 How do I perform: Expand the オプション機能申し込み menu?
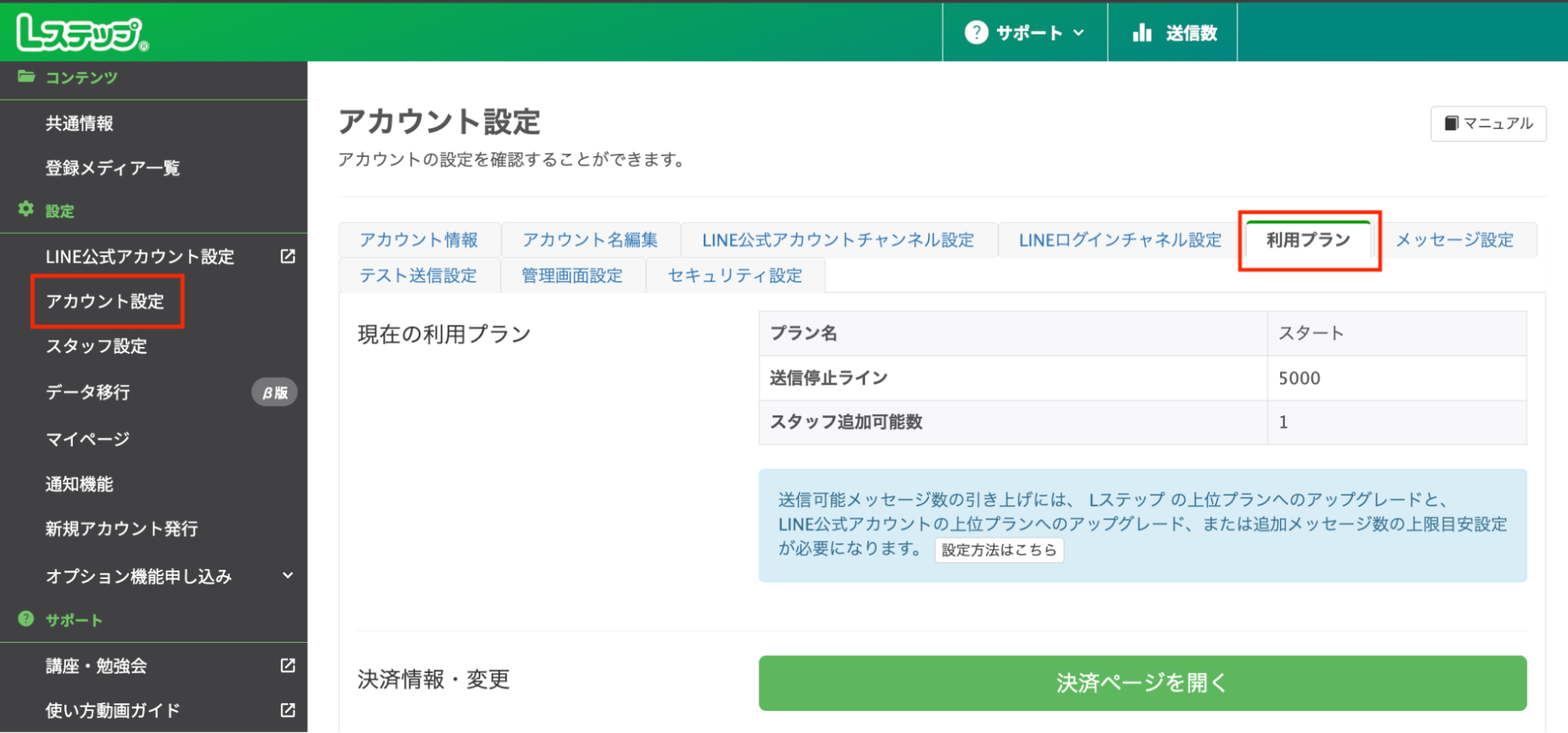287,575
